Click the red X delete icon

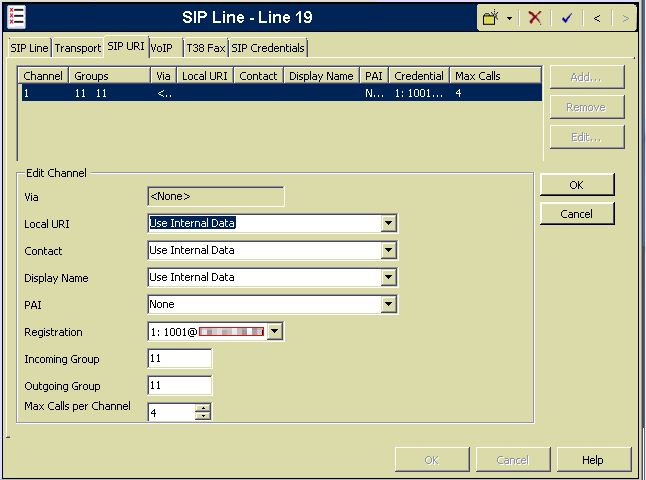534,18
